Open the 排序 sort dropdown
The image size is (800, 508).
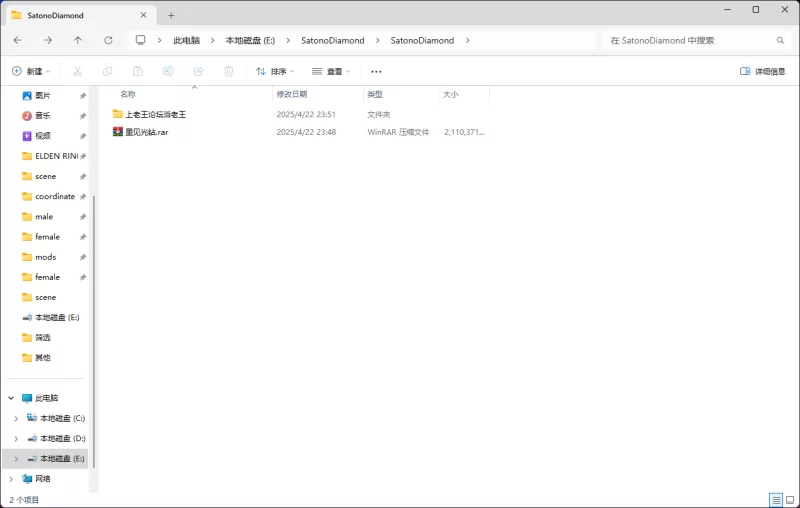coord(275,71)
